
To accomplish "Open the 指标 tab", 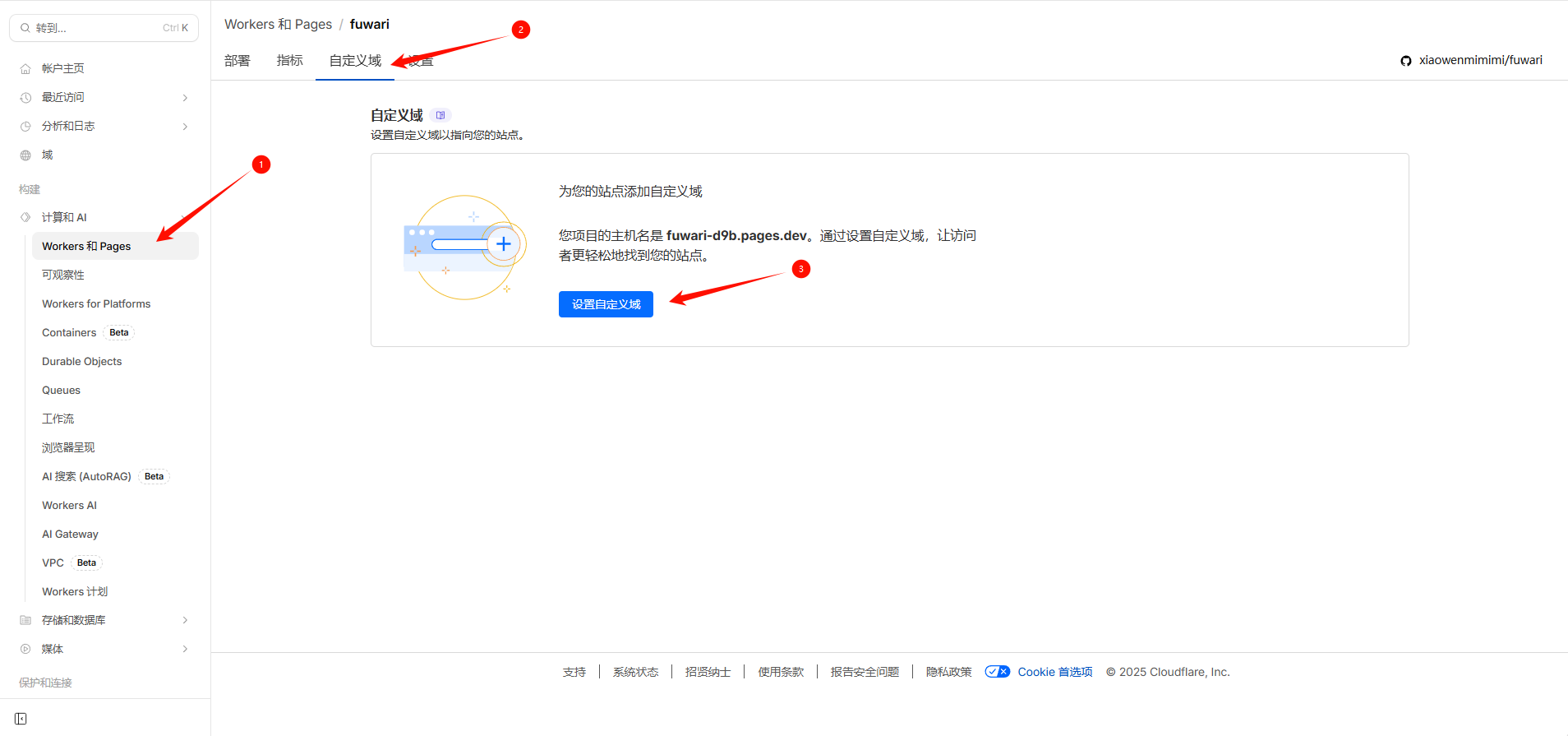I will 289,61.
